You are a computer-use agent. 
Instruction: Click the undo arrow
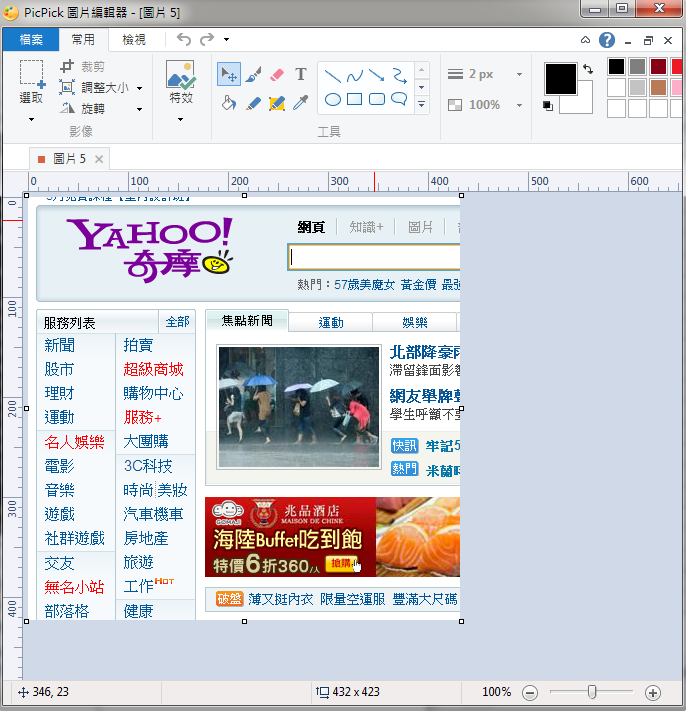click(x=184, y=39)
